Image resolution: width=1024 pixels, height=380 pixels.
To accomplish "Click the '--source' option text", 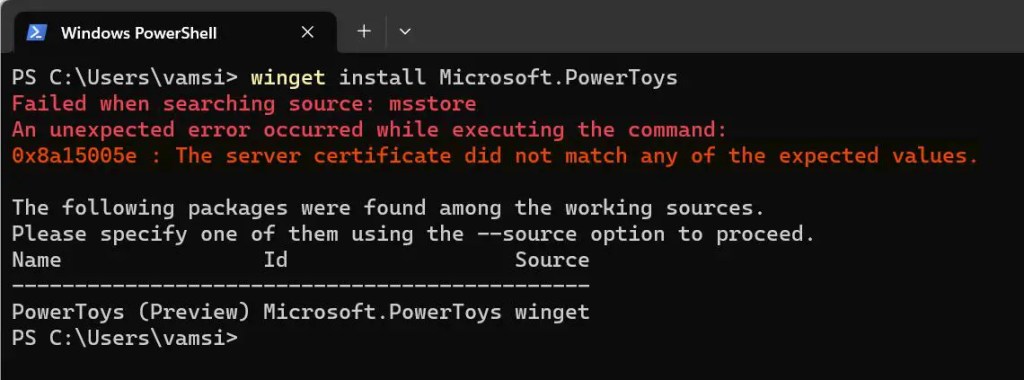I will 527,234.
